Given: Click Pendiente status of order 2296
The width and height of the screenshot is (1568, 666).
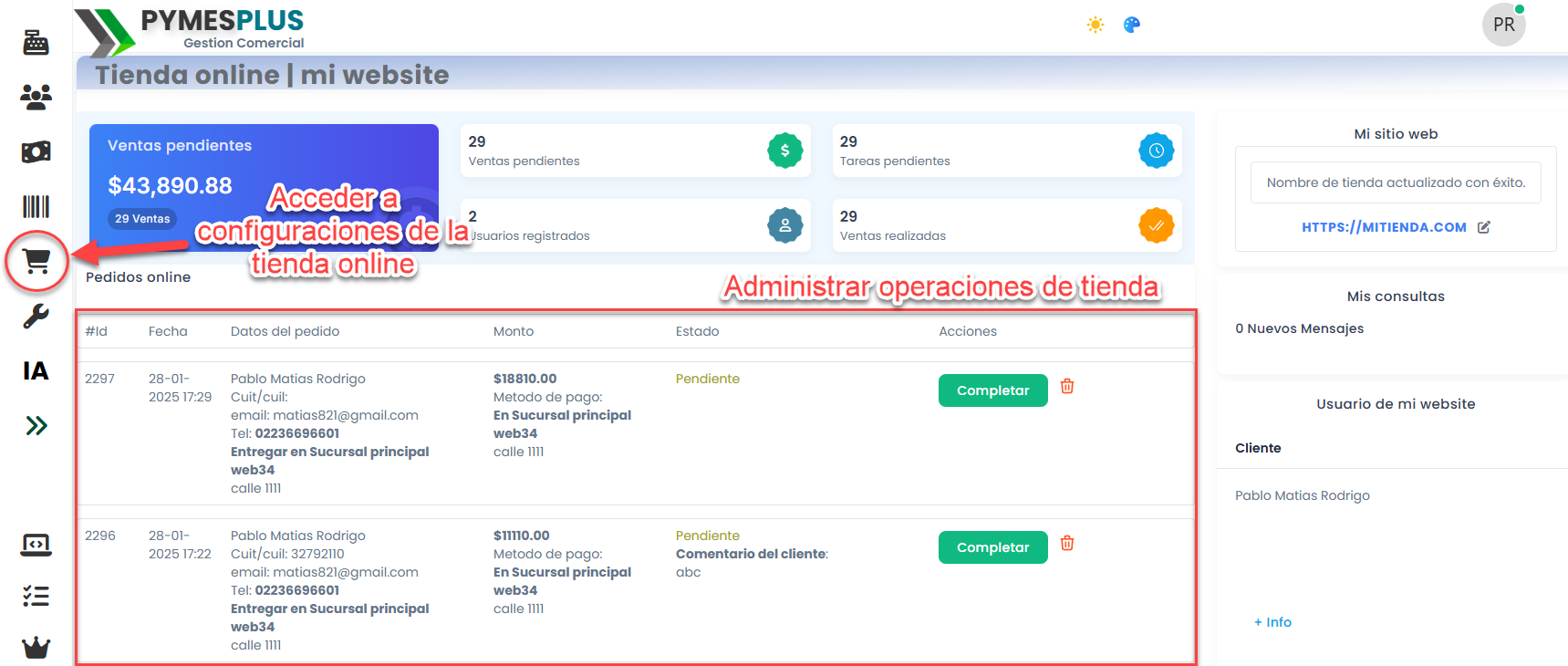Looking at the screenshot, I should 708,536.
